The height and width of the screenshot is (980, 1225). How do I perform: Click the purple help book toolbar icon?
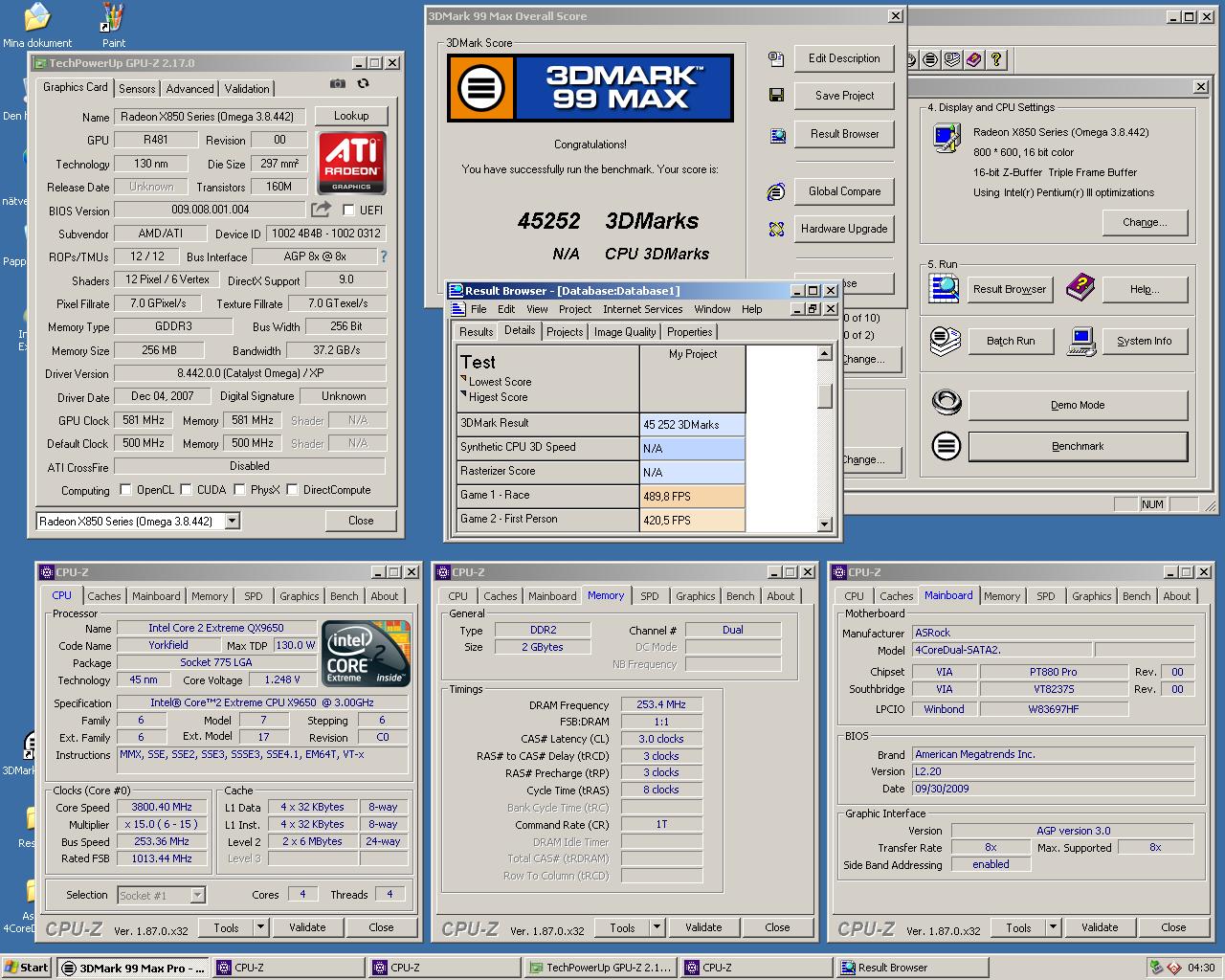(x=974, y=59)
